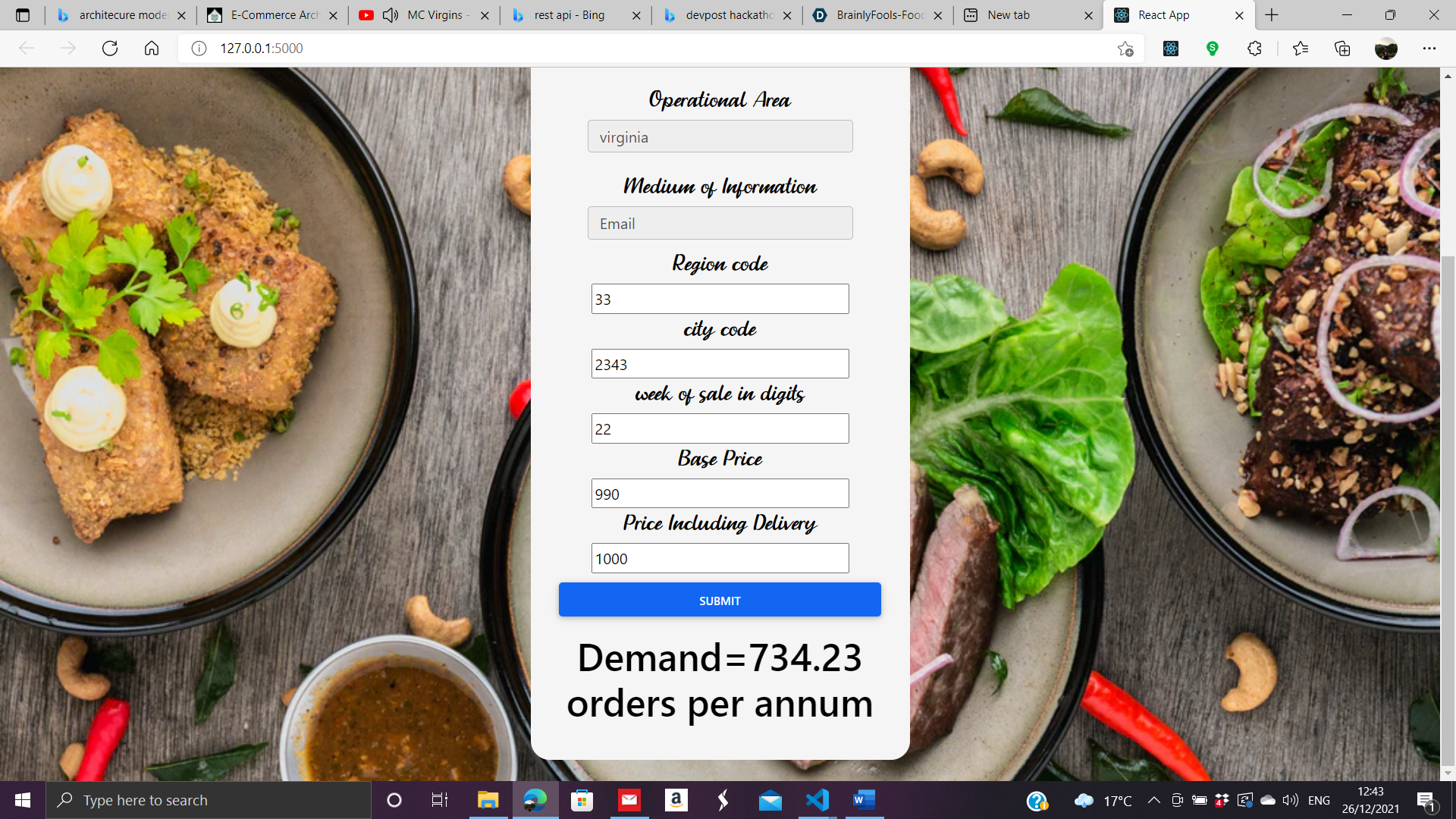Screen dimensions: 1456x819
Task: Click the Base Price input field
Action: point(720,494)
